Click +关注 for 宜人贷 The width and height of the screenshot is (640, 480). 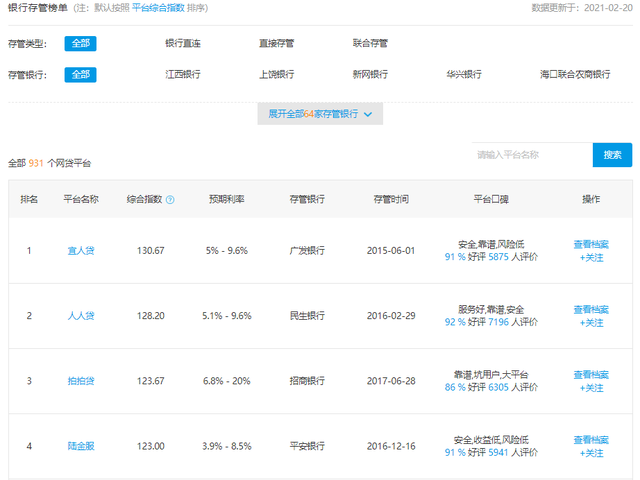tap(591, 258)
